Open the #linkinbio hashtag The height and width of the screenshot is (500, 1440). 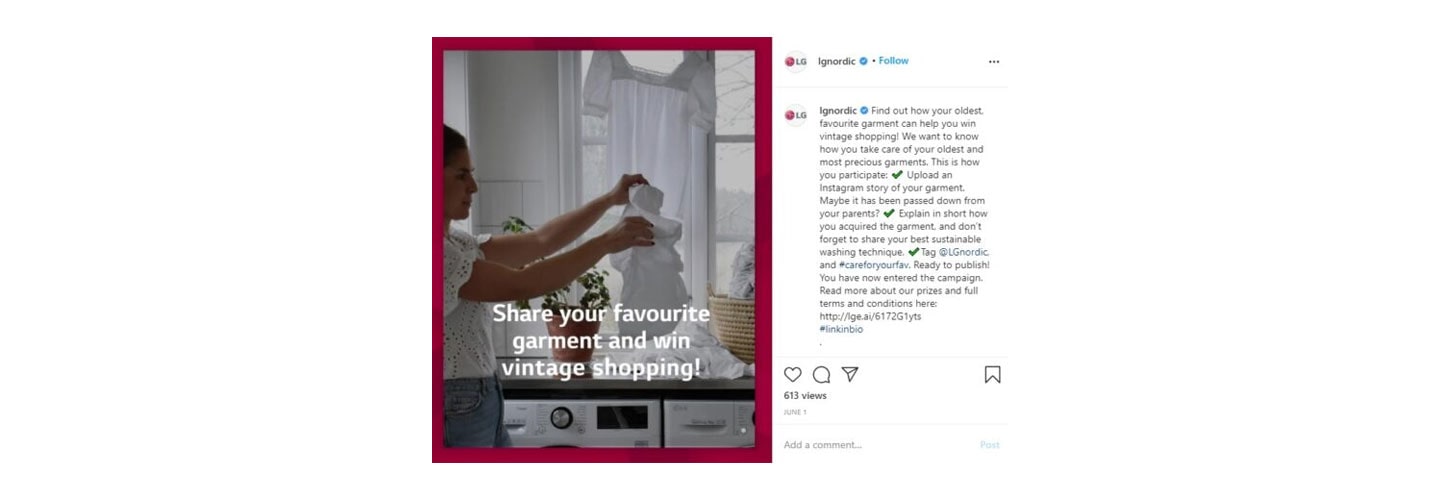tap(841, 329)
